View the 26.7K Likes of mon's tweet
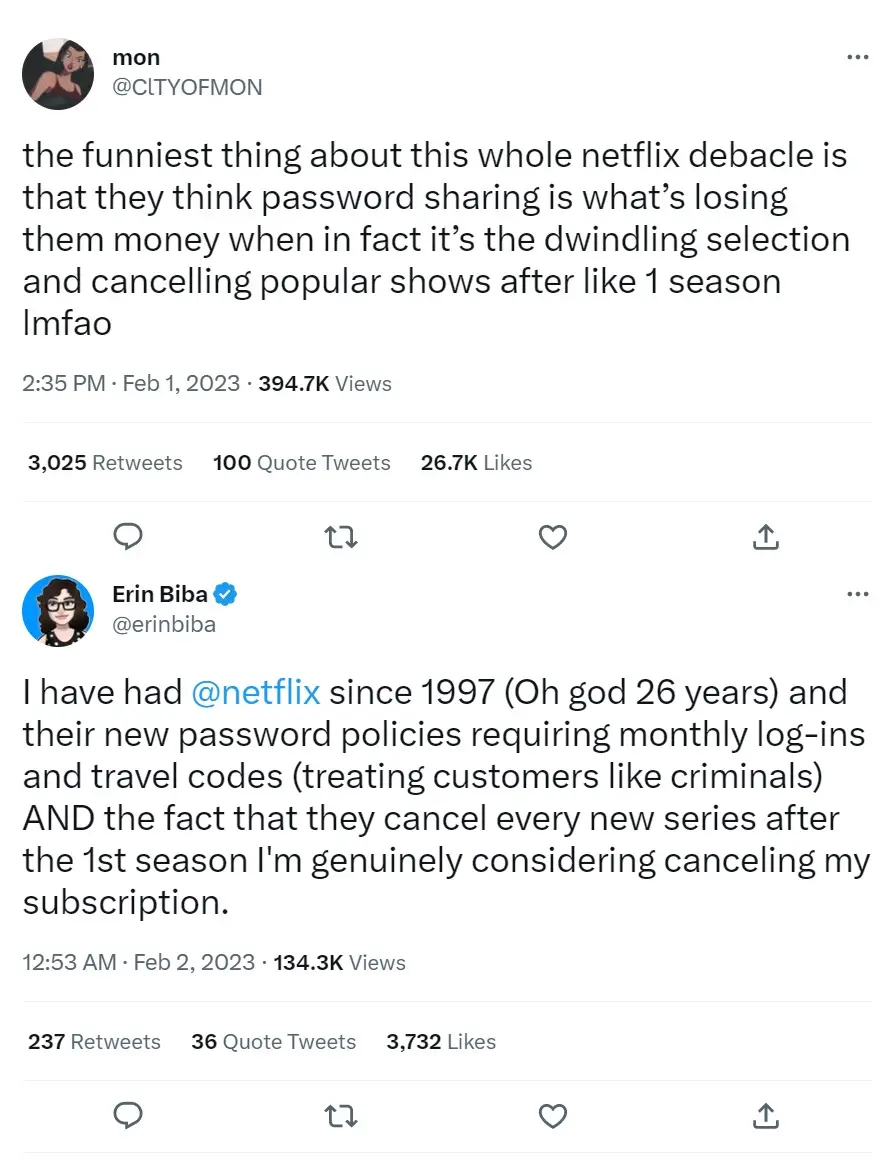This screenshot has height=1164, width=896. [476, 462]
